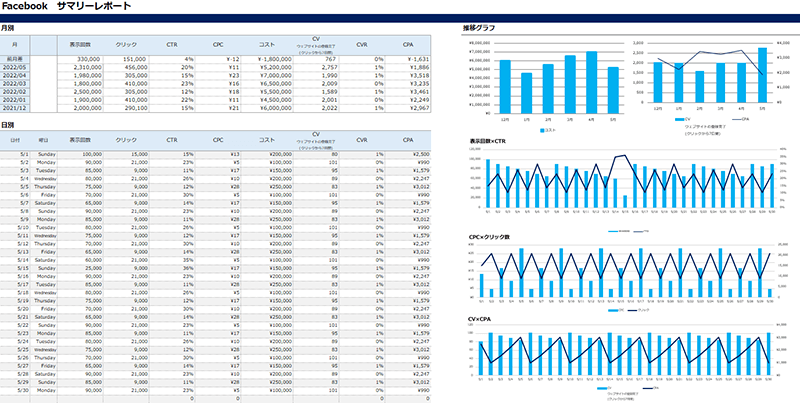
Task: Select the daily table 'CTR' header
Action: pos(172,140)
